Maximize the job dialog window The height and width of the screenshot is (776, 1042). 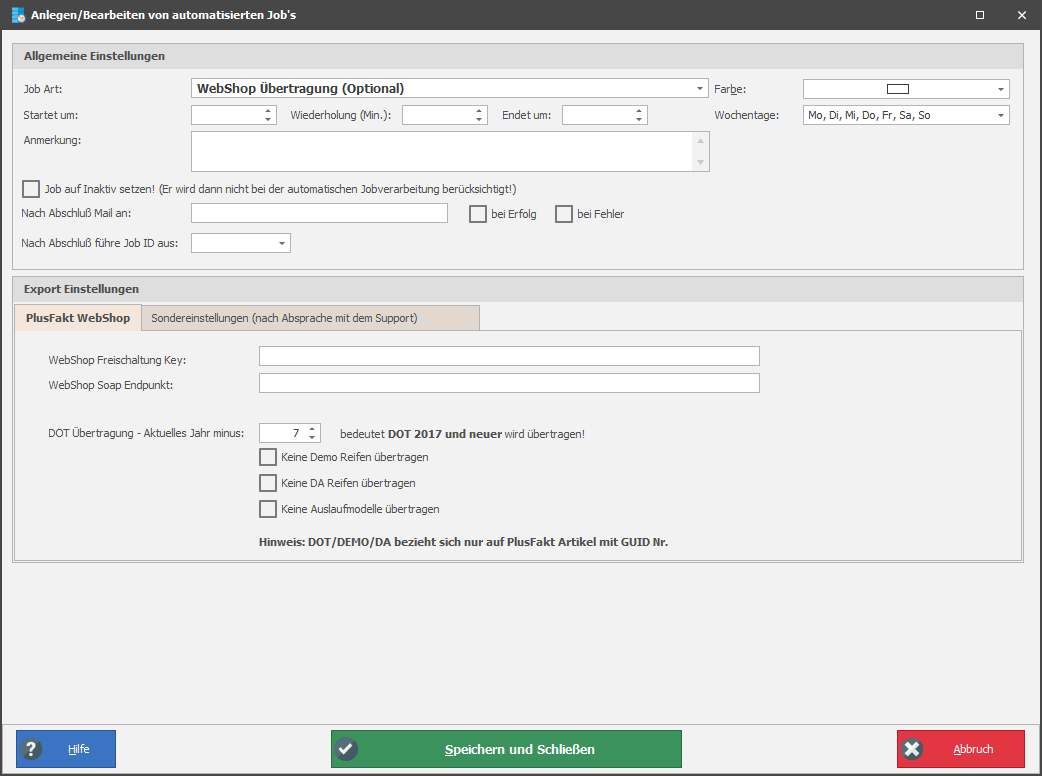pyautogui.click(x=980, y=15)
